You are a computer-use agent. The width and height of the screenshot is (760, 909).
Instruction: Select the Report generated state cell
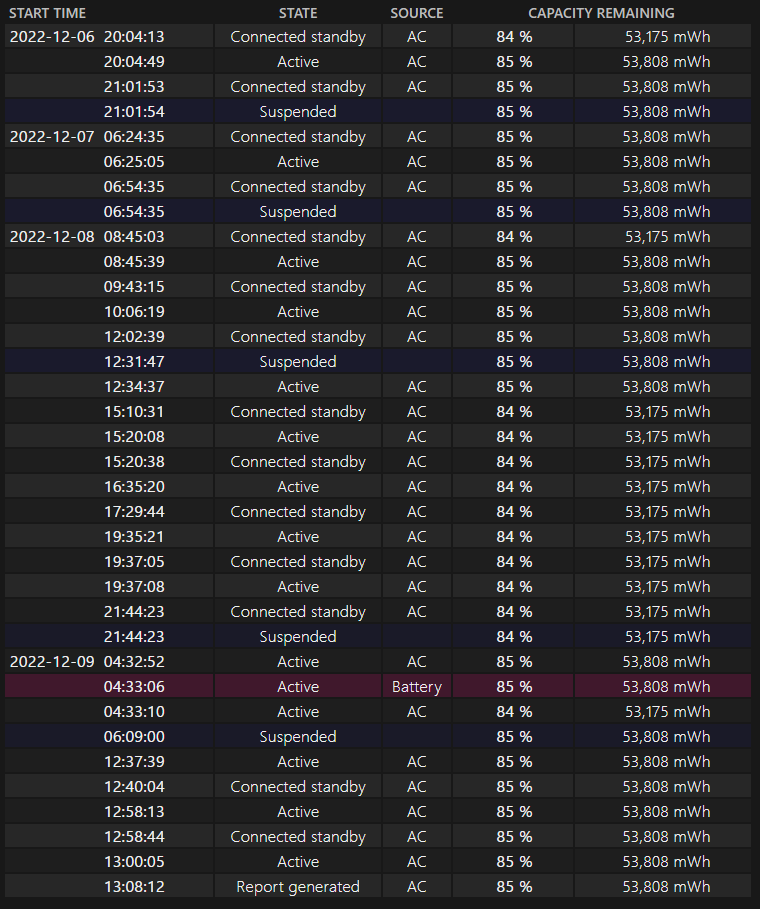tap(298, 887)
